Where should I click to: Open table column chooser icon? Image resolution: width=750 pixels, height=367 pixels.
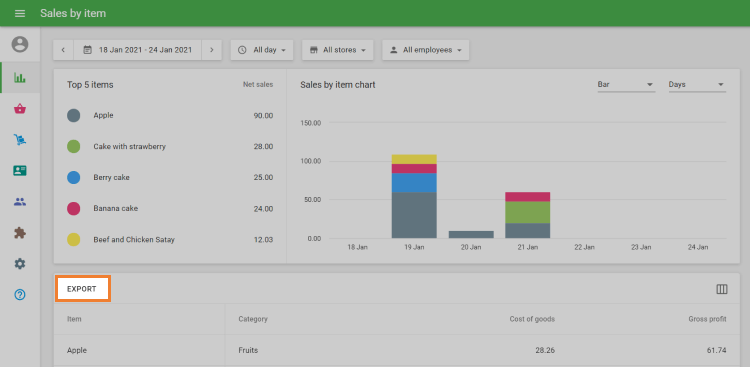(x=722, y=289)
